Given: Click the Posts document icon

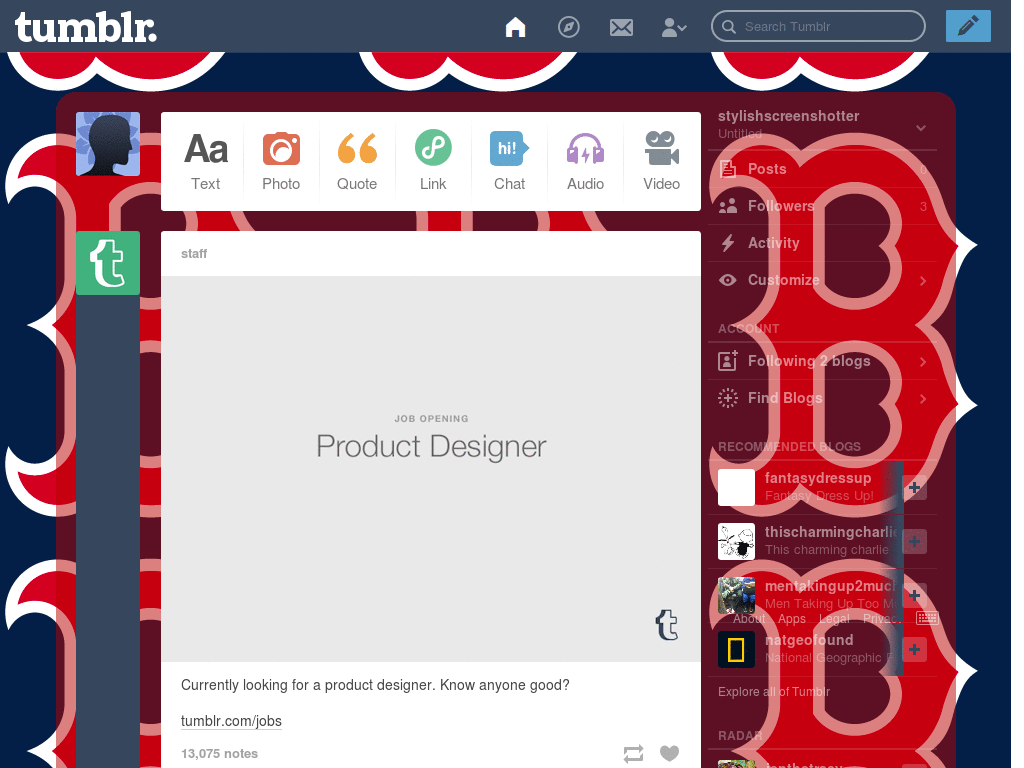Looking at the screenshot, I should pos(727,169).
